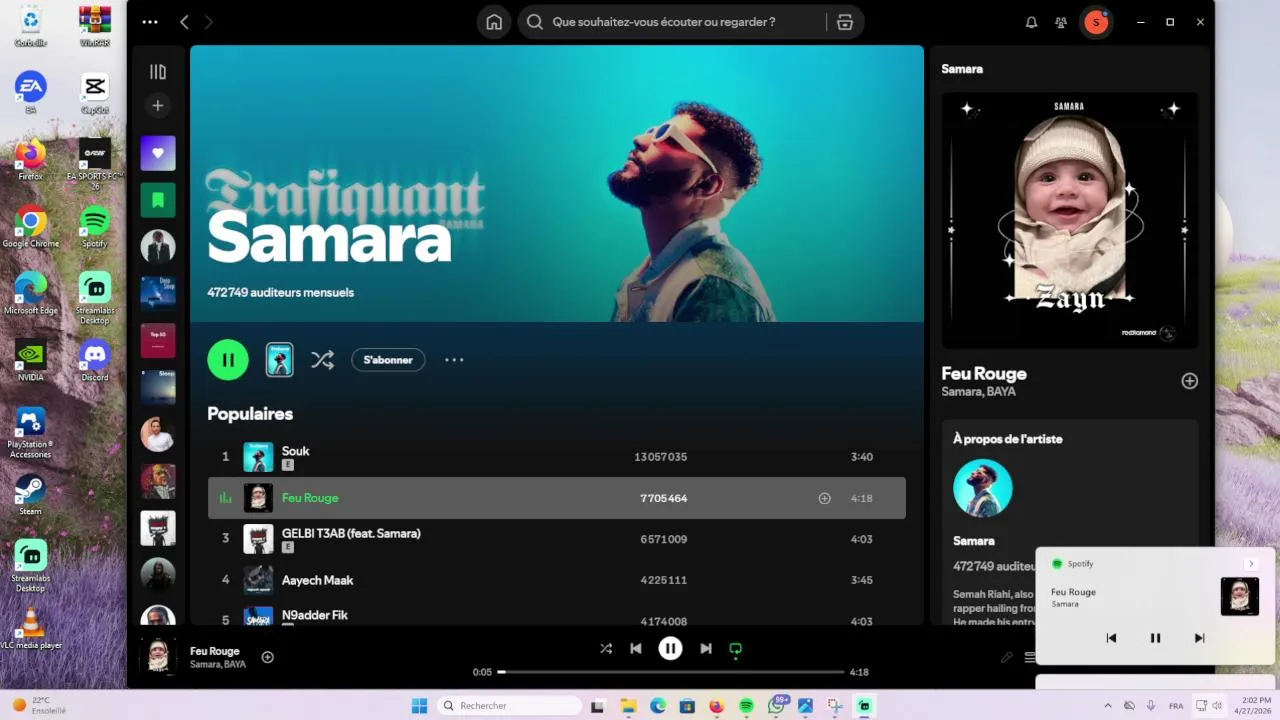Pause from the Spotify media popup

pyautogui.click(x=1155, y=638)
